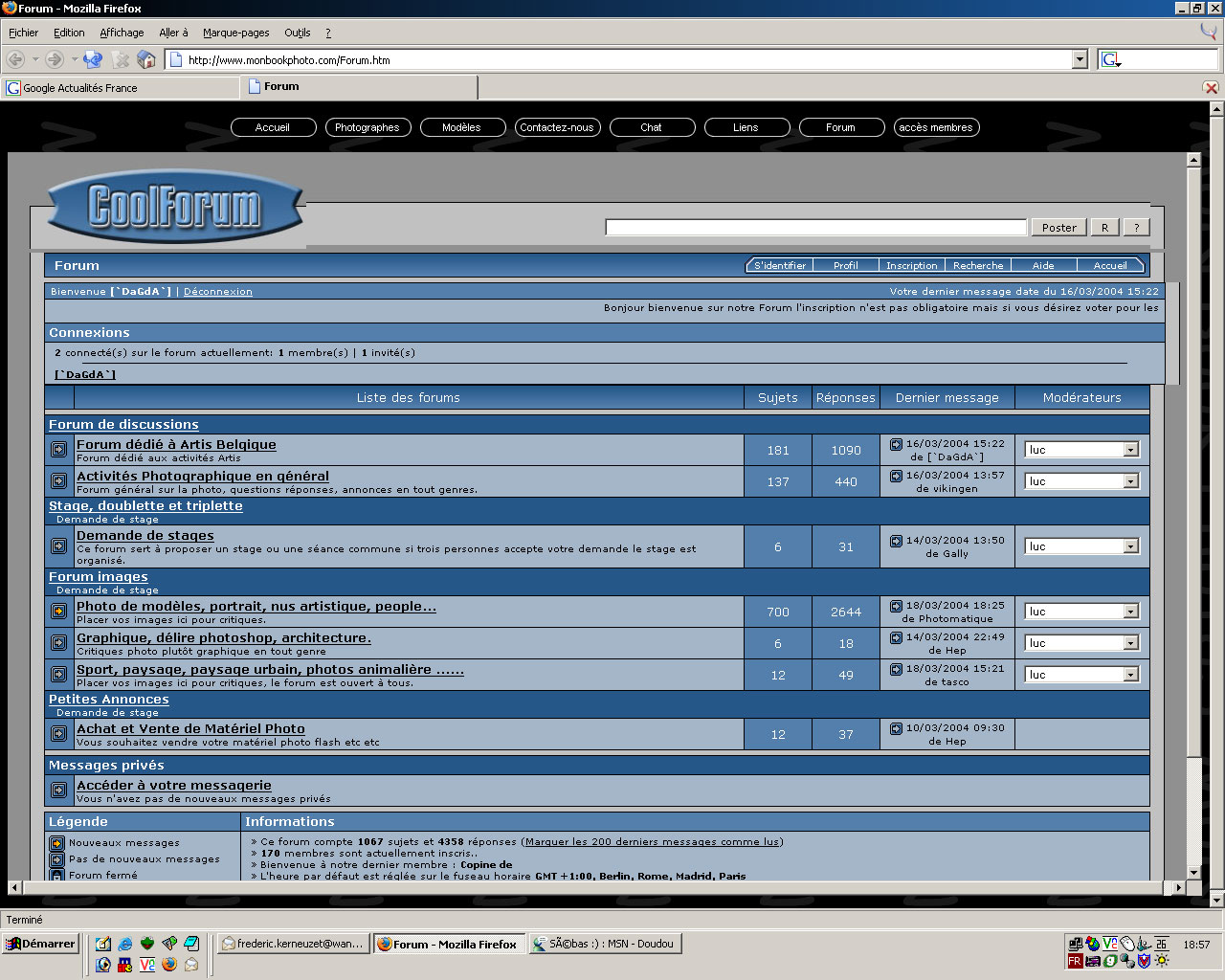Viewport: 1225px width, 980px height.
Task: Click the R button next to Poster
Action: point(1104,228)
